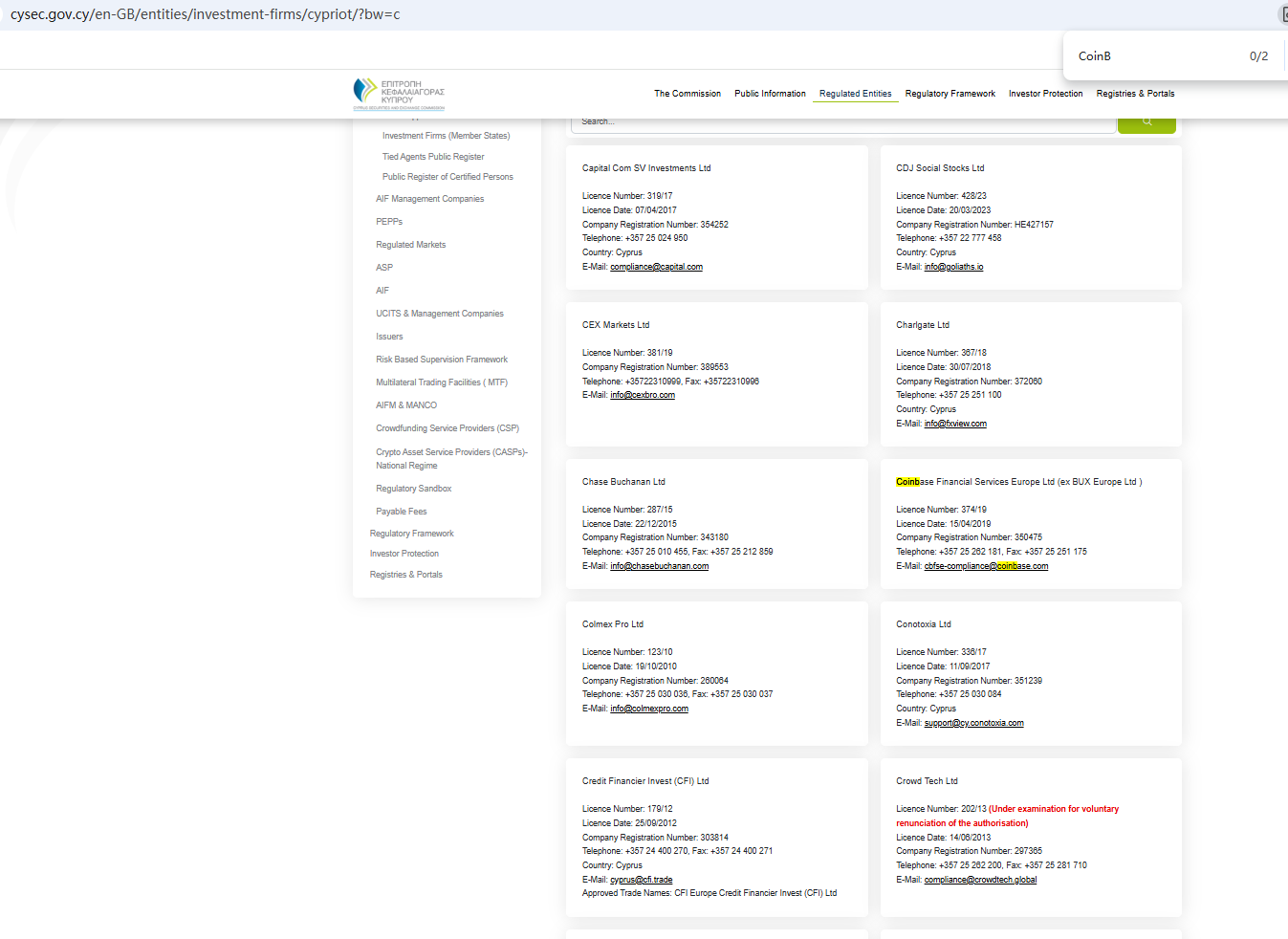
Task: Select the Regulated Entities menu item
Action: tap(855, 94)
